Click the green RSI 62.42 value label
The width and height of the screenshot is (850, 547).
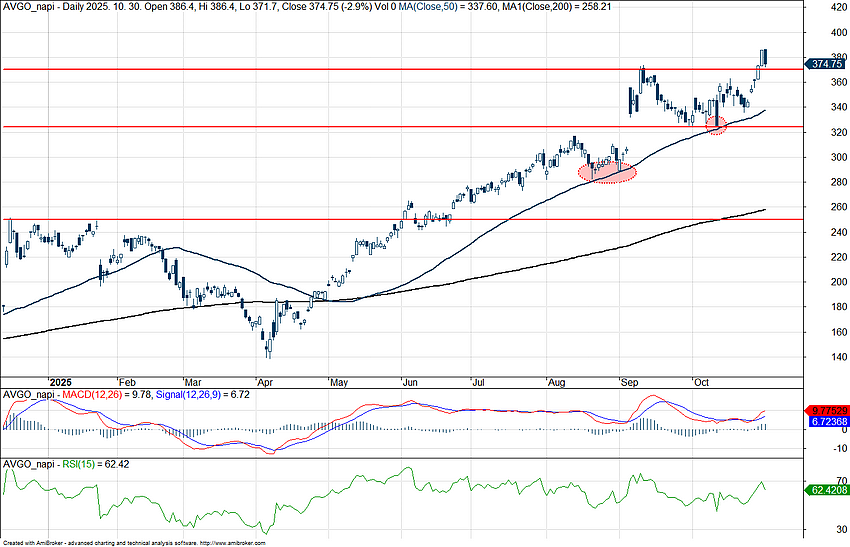826,491
